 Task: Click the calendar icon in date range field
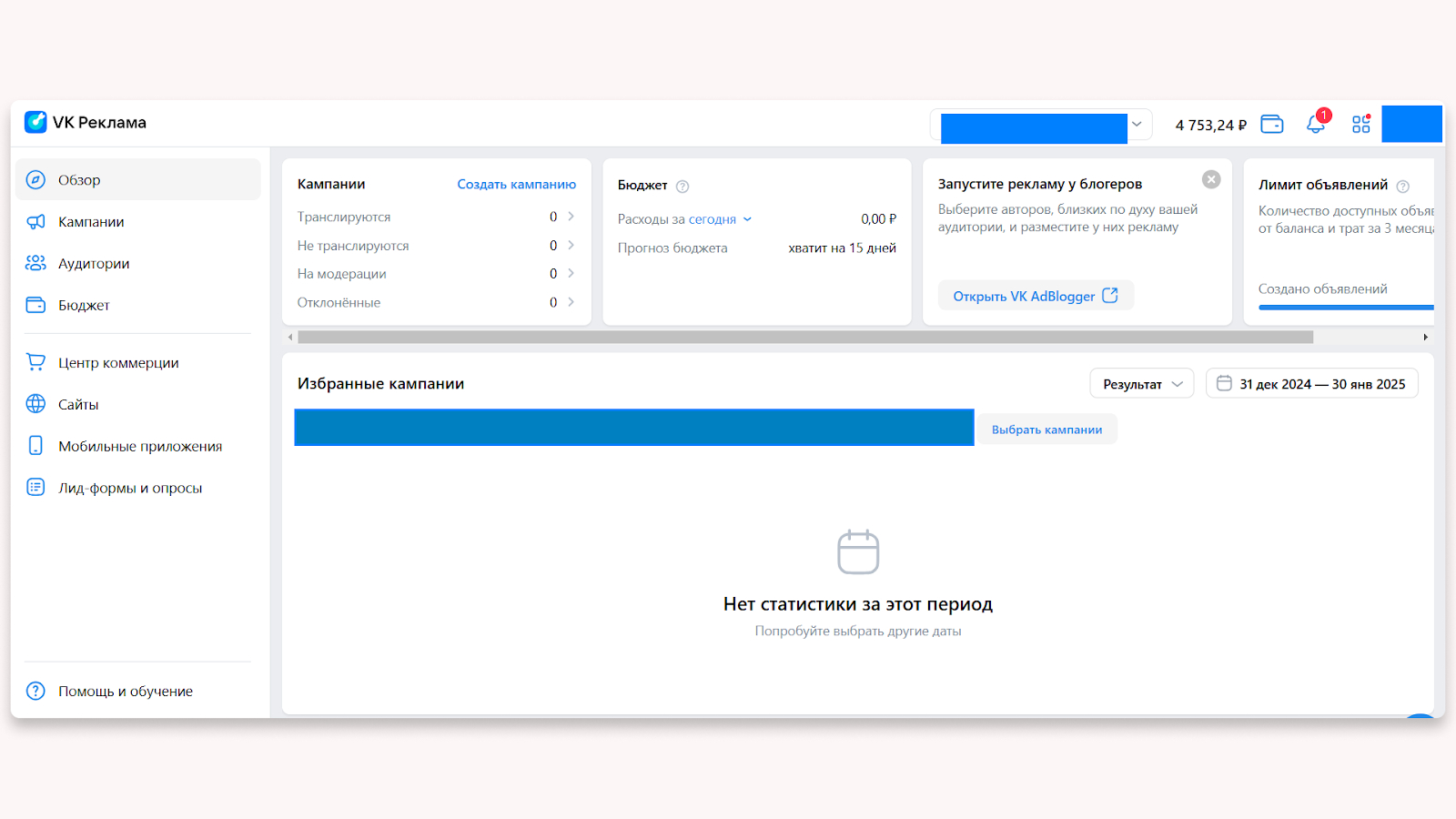[1225, 383]
